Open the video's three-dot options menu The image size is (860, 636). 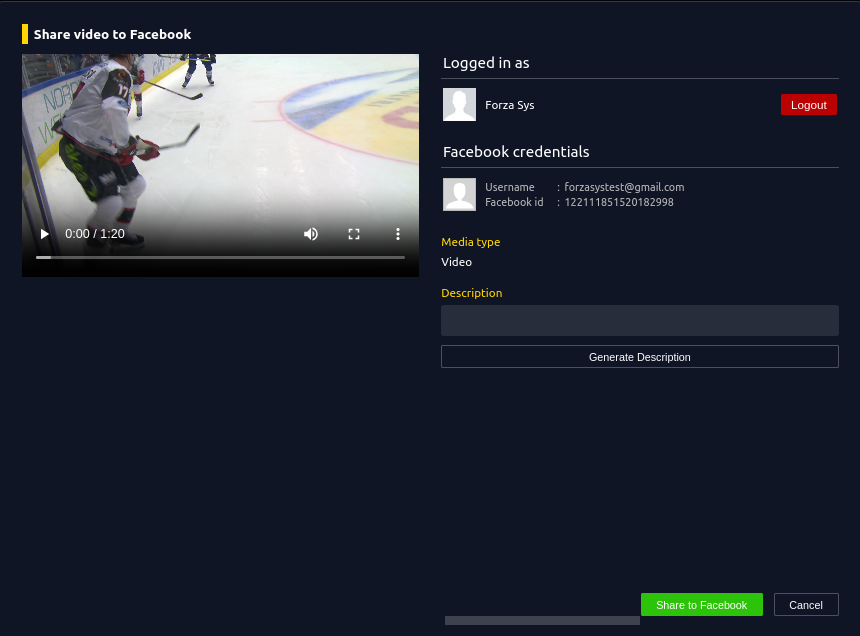pos(397,234)
